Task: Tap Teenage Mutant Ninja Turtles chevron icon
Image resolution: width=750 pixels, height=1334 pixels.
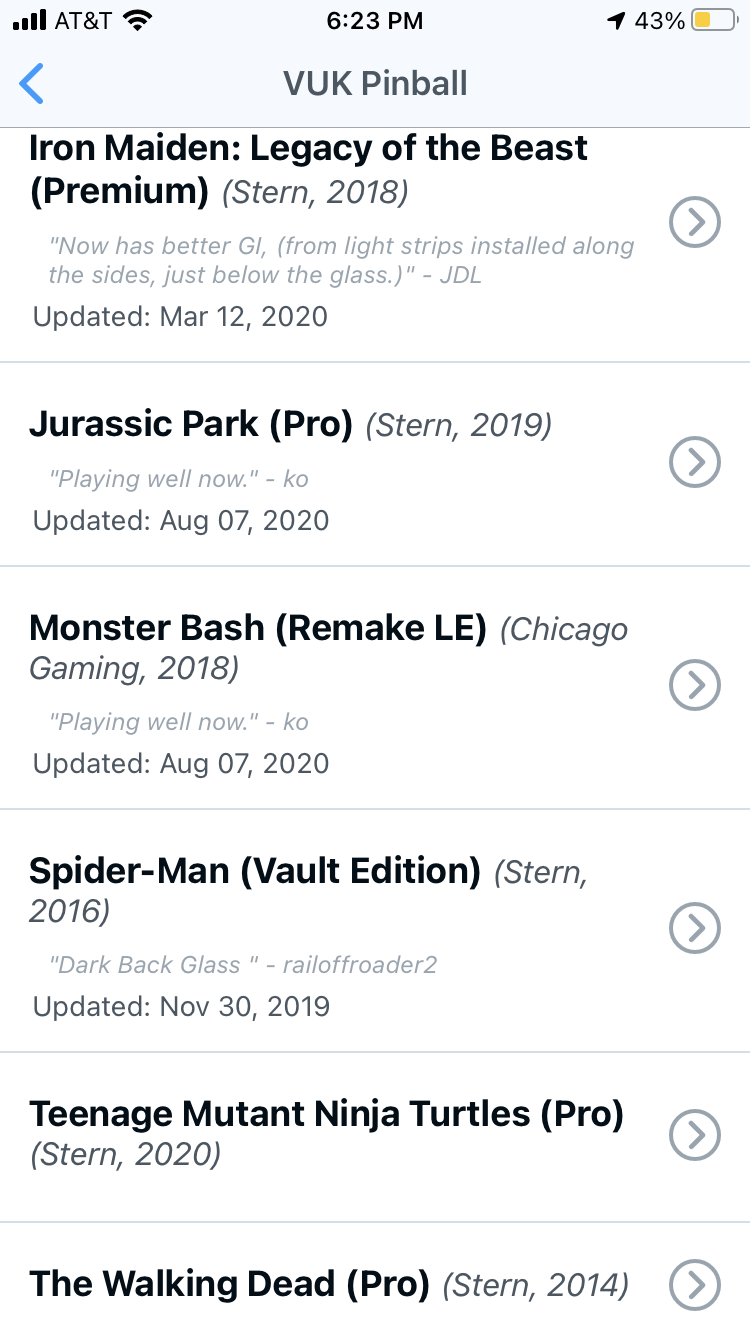Action: pos(694,1135)
